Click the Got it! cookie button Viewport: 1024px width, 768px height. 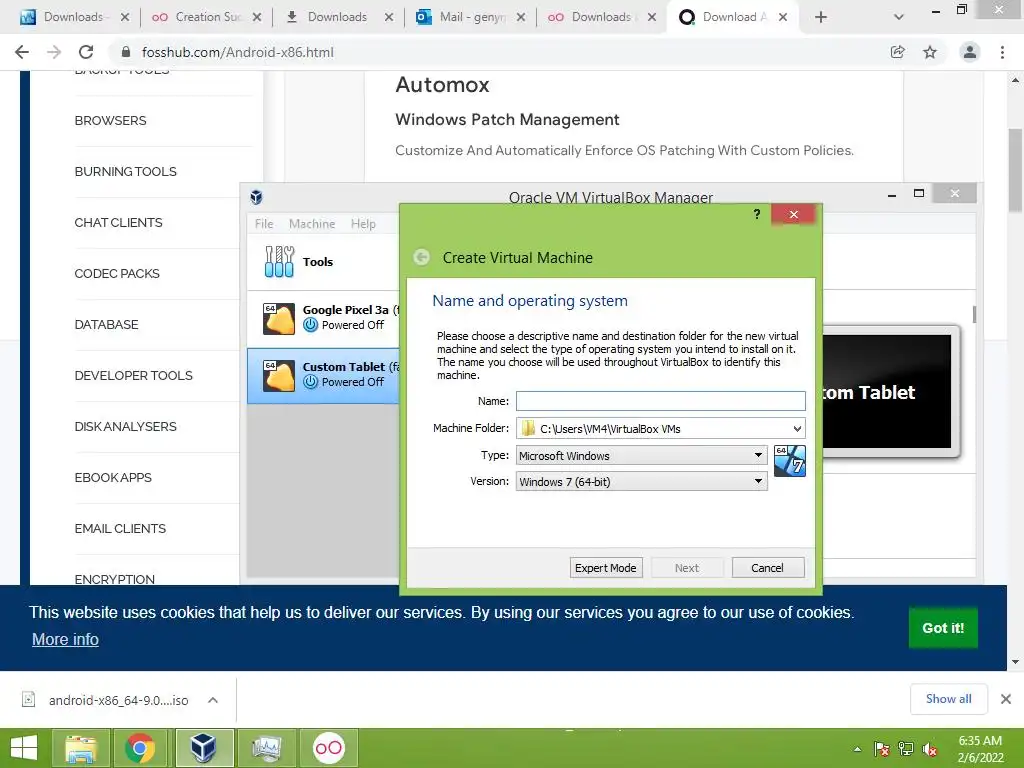943,628
